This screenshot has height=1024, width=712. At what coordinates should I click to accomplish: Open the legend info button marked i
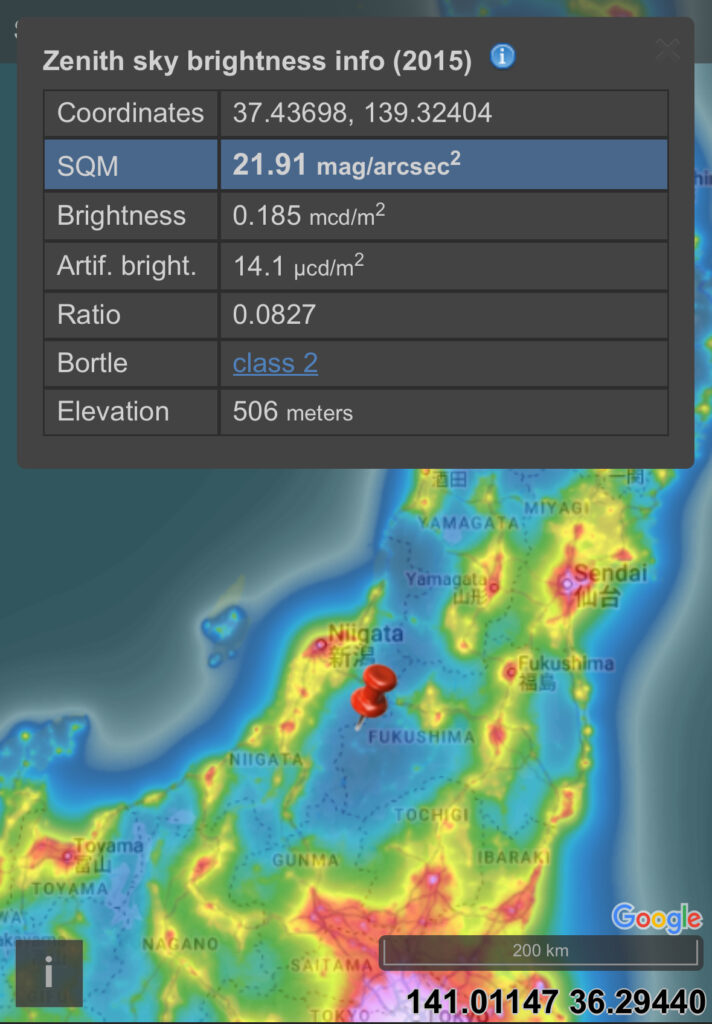coord(49,972)
